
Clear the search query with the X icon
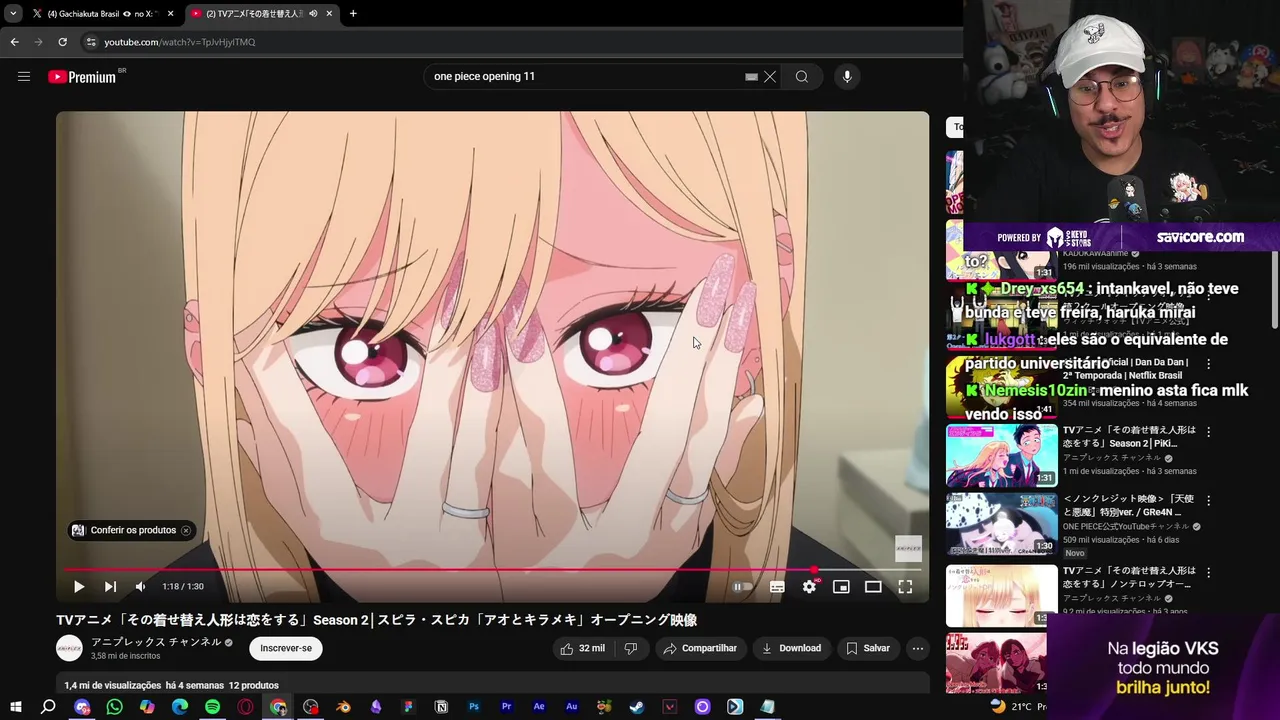[770, 77]
